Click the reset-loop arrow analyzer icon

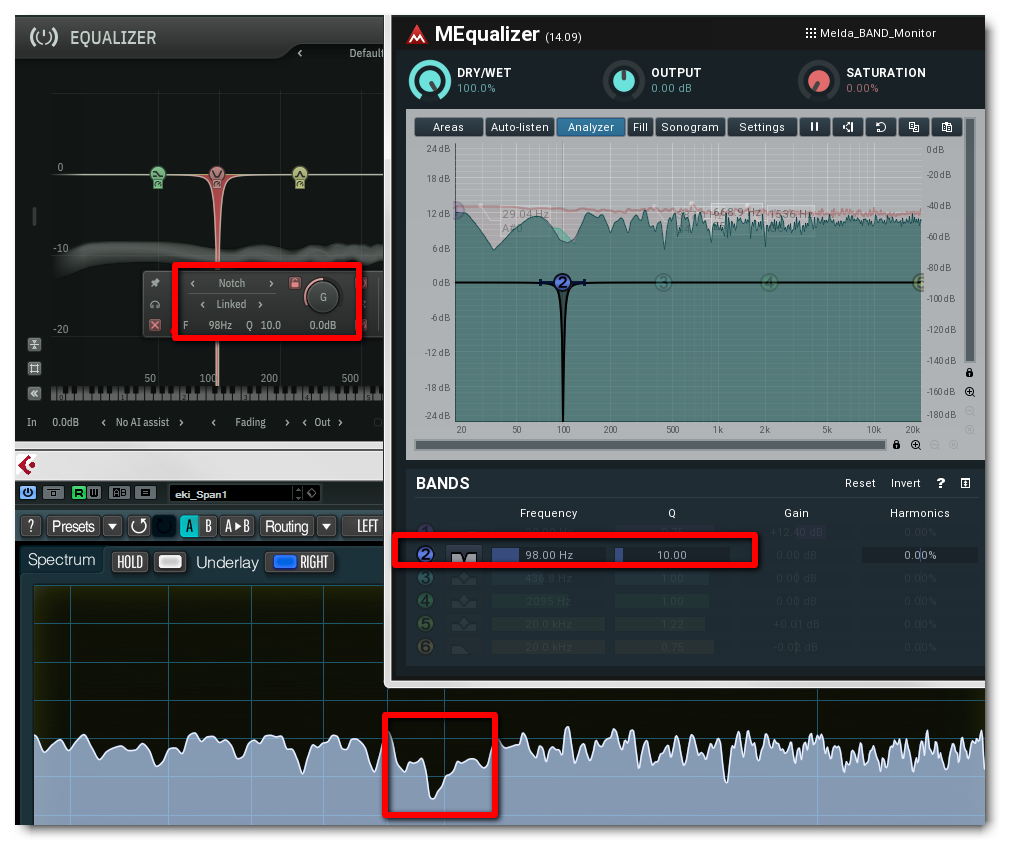881,127
